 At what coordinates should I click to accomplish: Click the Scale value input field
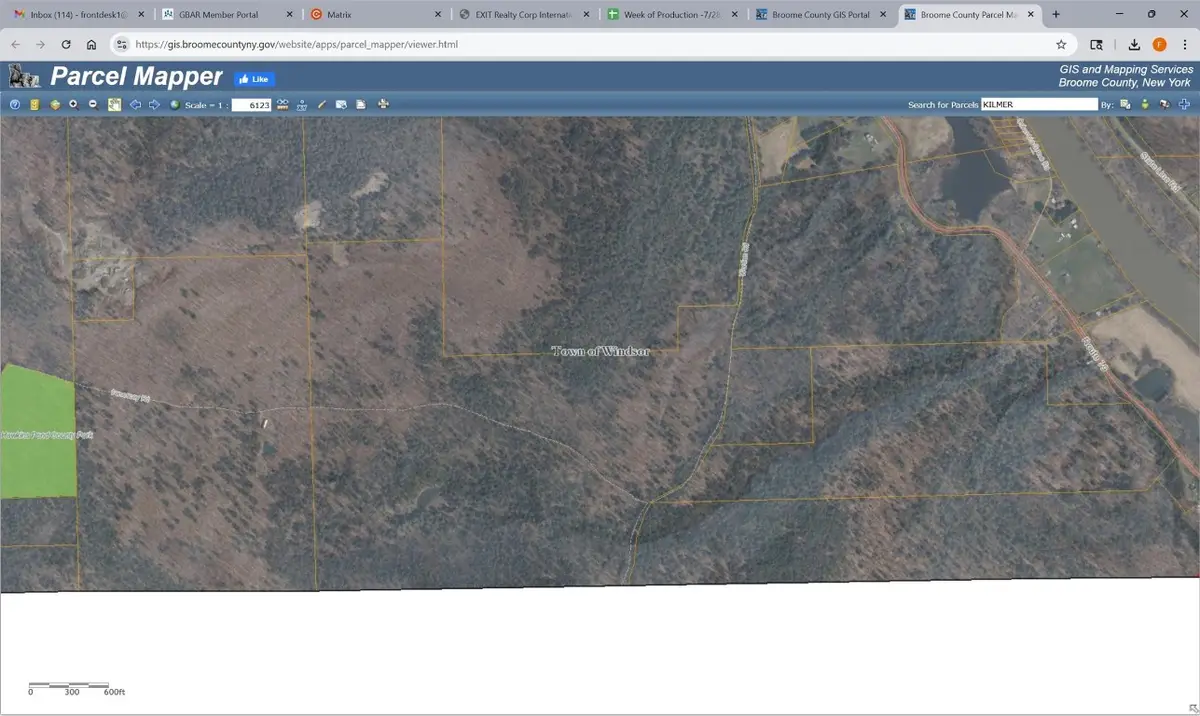pos(251,105)
